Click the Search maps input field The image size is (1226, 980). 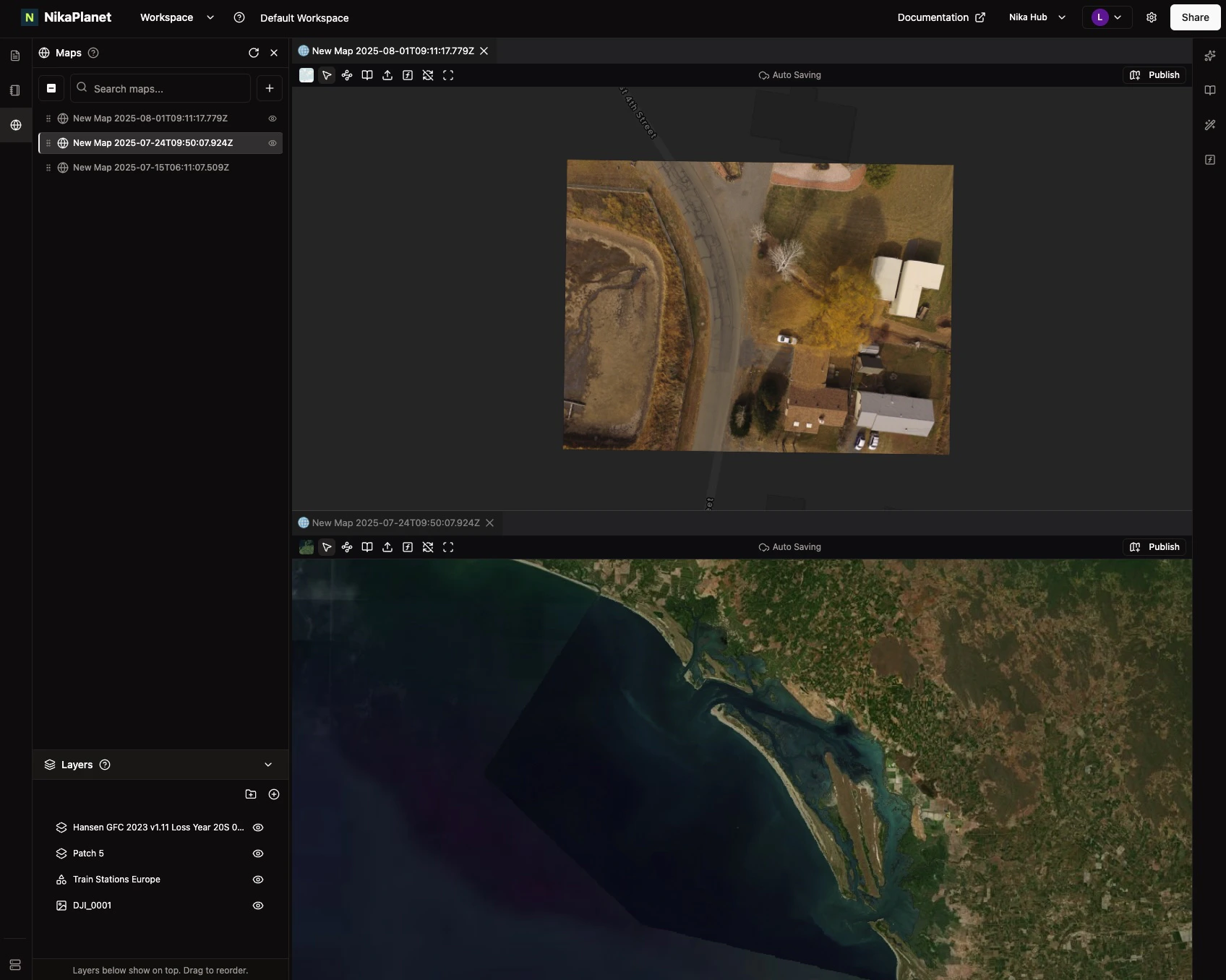click(160, 88)
